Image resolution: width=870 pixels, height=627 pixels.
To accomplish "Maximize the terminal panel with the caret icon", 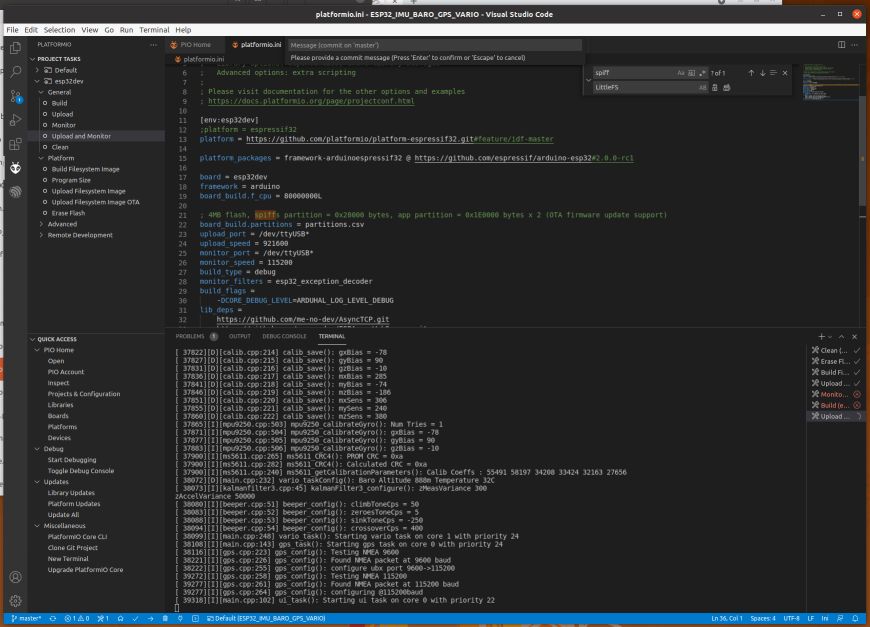I will (842, 336).
